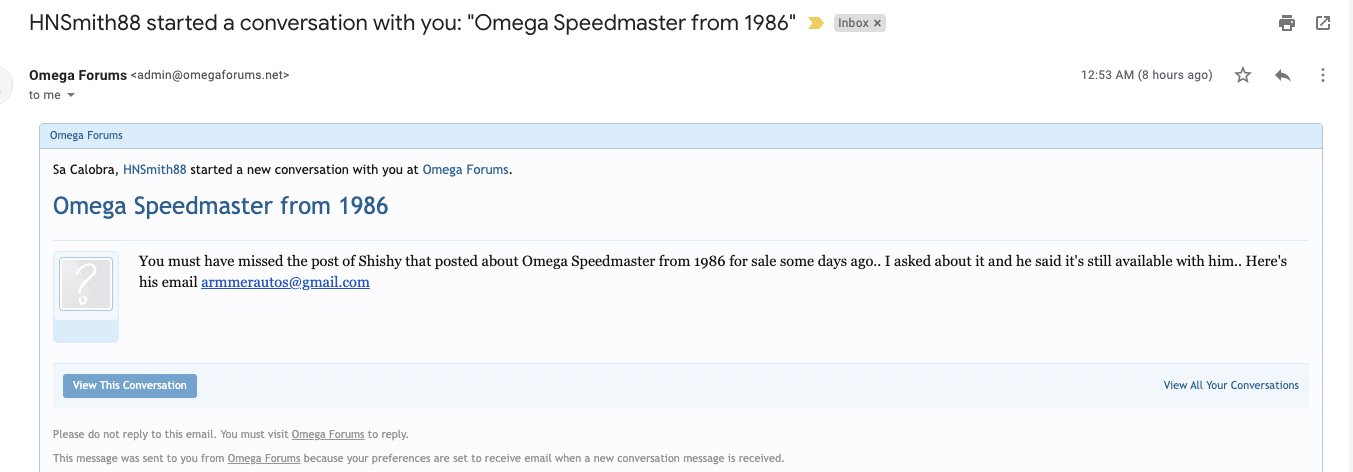Star this email message

tap(1243, 75)
